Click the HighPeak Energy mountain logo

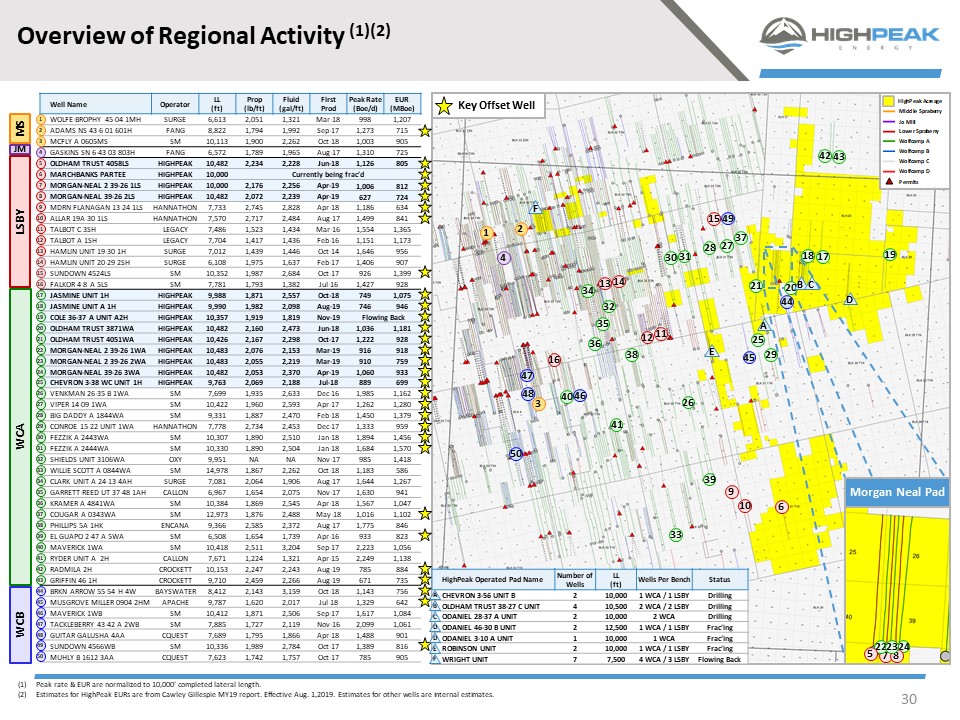[x=783, y=36]
